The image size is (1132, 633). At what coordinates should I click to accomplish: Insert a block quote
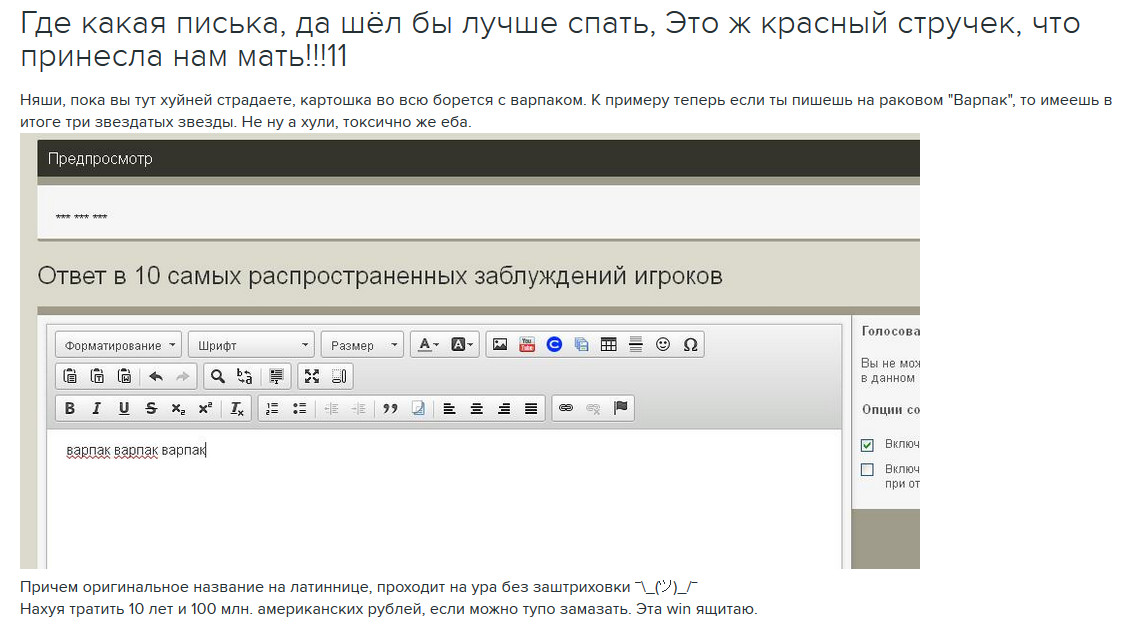tap(390, 408)
